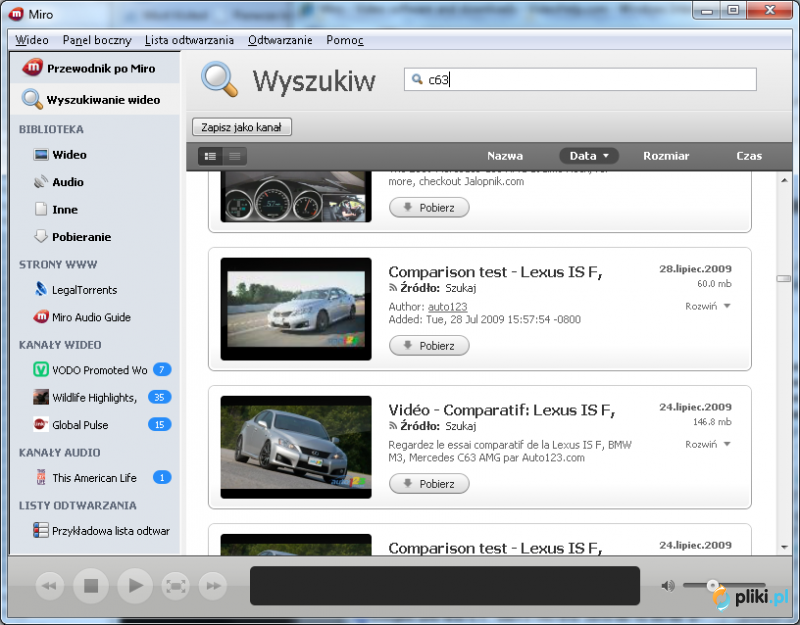Open the Panel boczny menu
Viewport: 800px width, 625px height.
(x=97, y=40)
